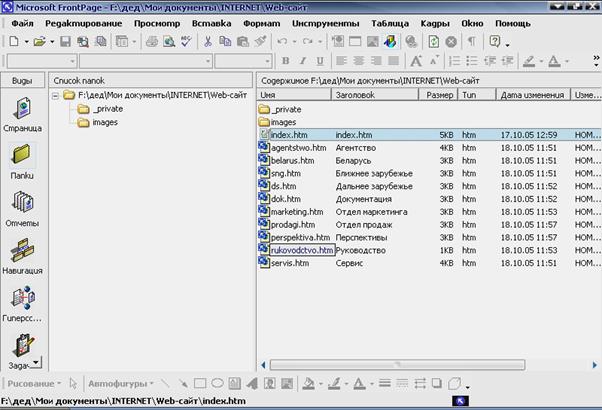
Task: Open the Файл menu
Action: (x=22, y=23)
